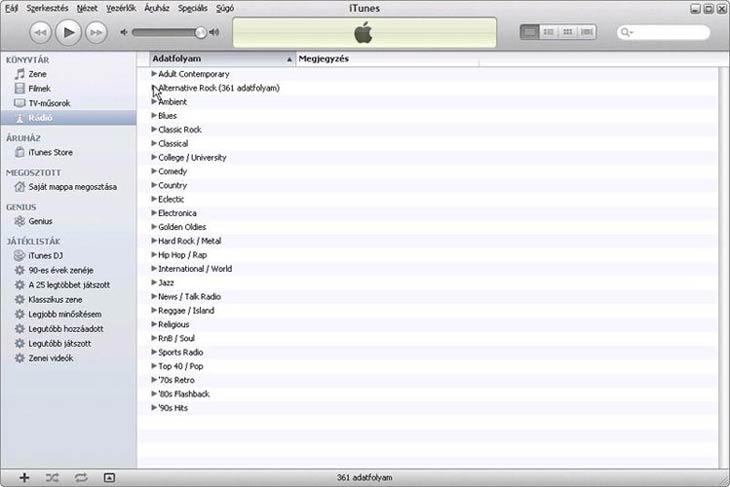The width and height of the screenshot is (730, 487).
Task: Expand the Classical category
Action: pos(154,143)
